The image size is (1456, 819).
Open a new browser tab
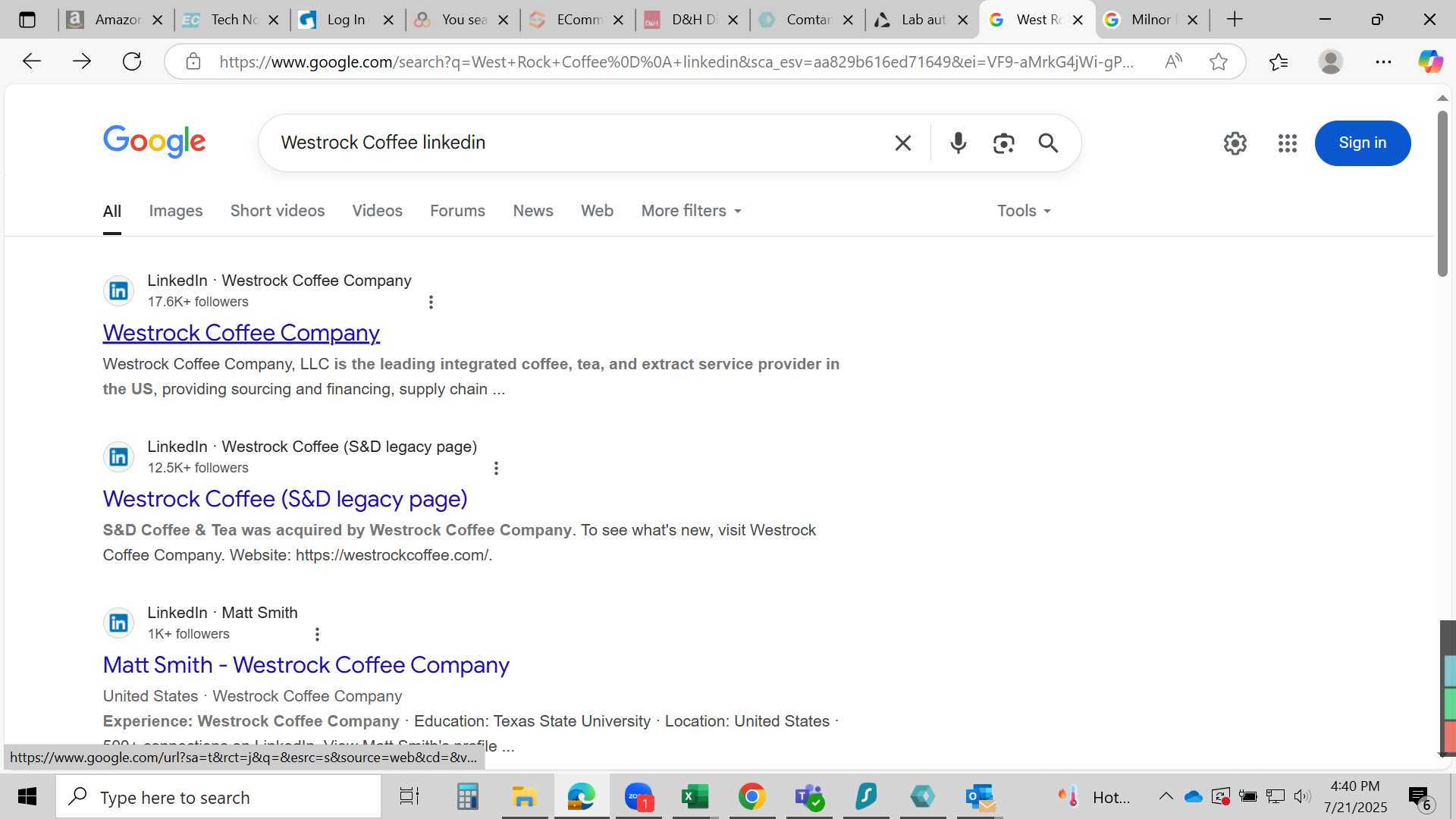(1235, 20)
